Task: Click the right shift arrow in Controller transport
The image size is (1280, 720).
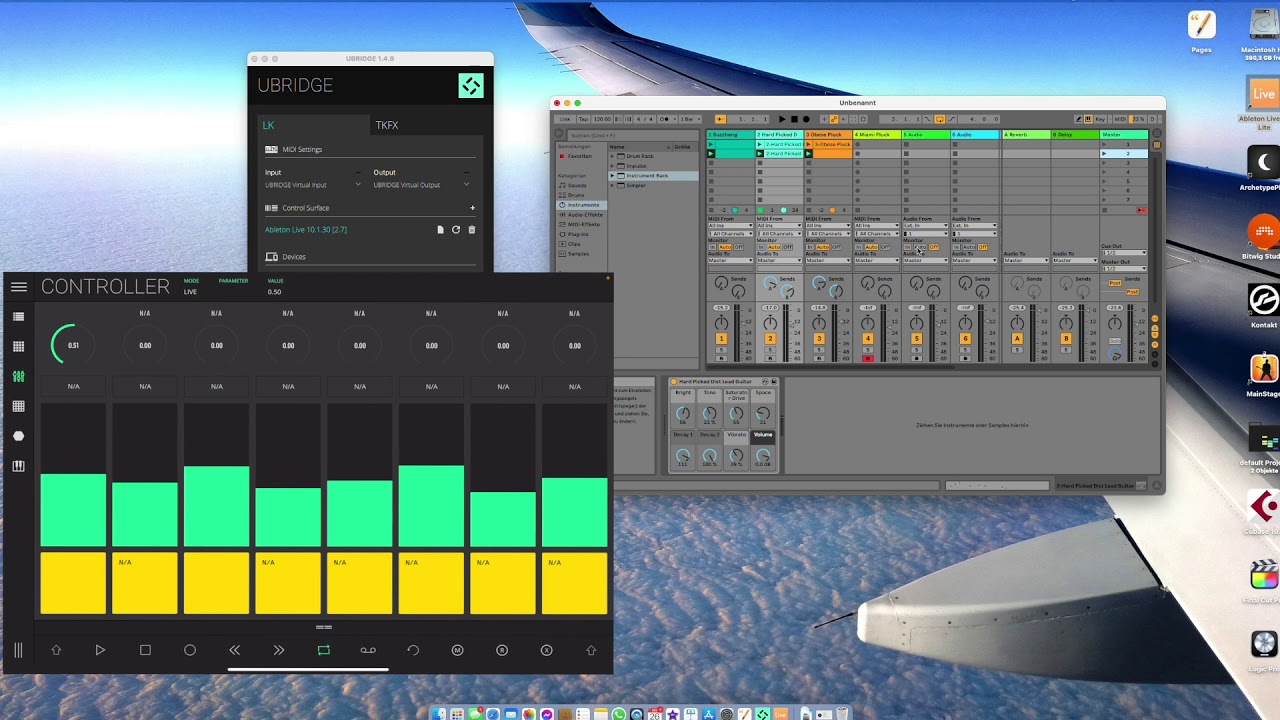Action: tap(591, 650)
